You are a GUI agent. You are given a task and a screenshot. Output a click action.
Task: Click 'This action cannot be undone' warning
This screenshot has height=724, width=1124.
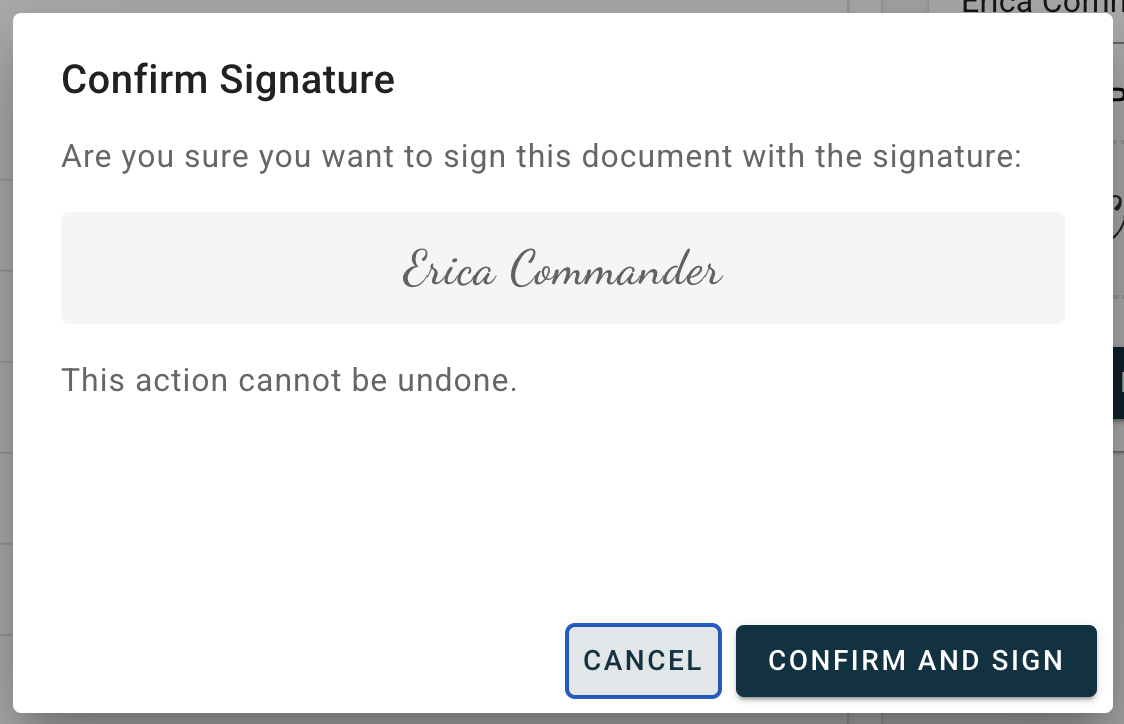[289, 381]
